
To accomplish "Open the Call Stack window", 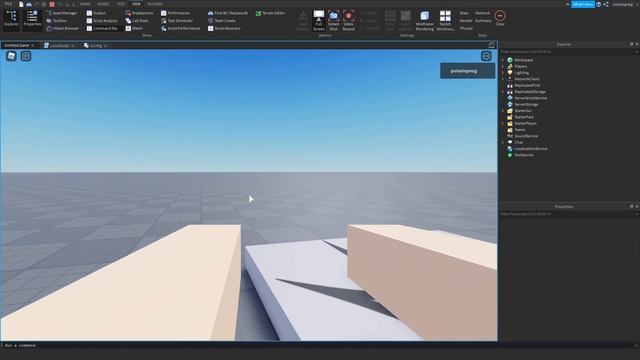I will click(137, 20).
